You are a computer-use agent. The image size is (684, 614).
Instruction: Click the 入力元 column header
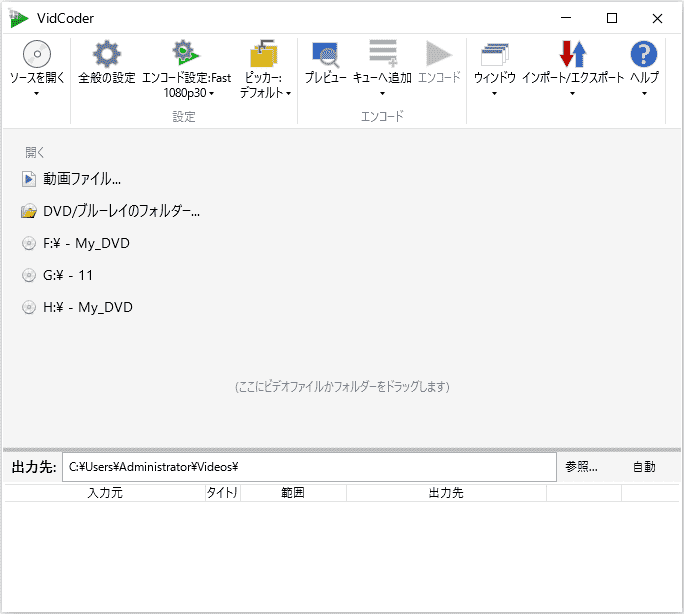click(105, 493)
